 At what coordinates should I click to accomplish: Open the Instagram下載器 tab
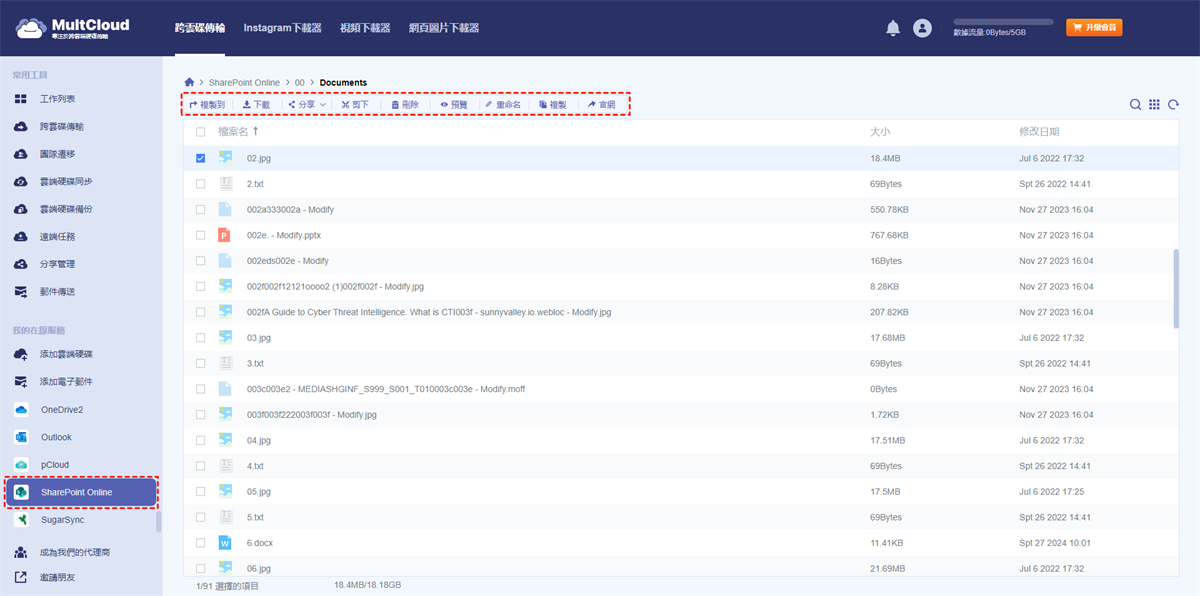pos(282,28)
